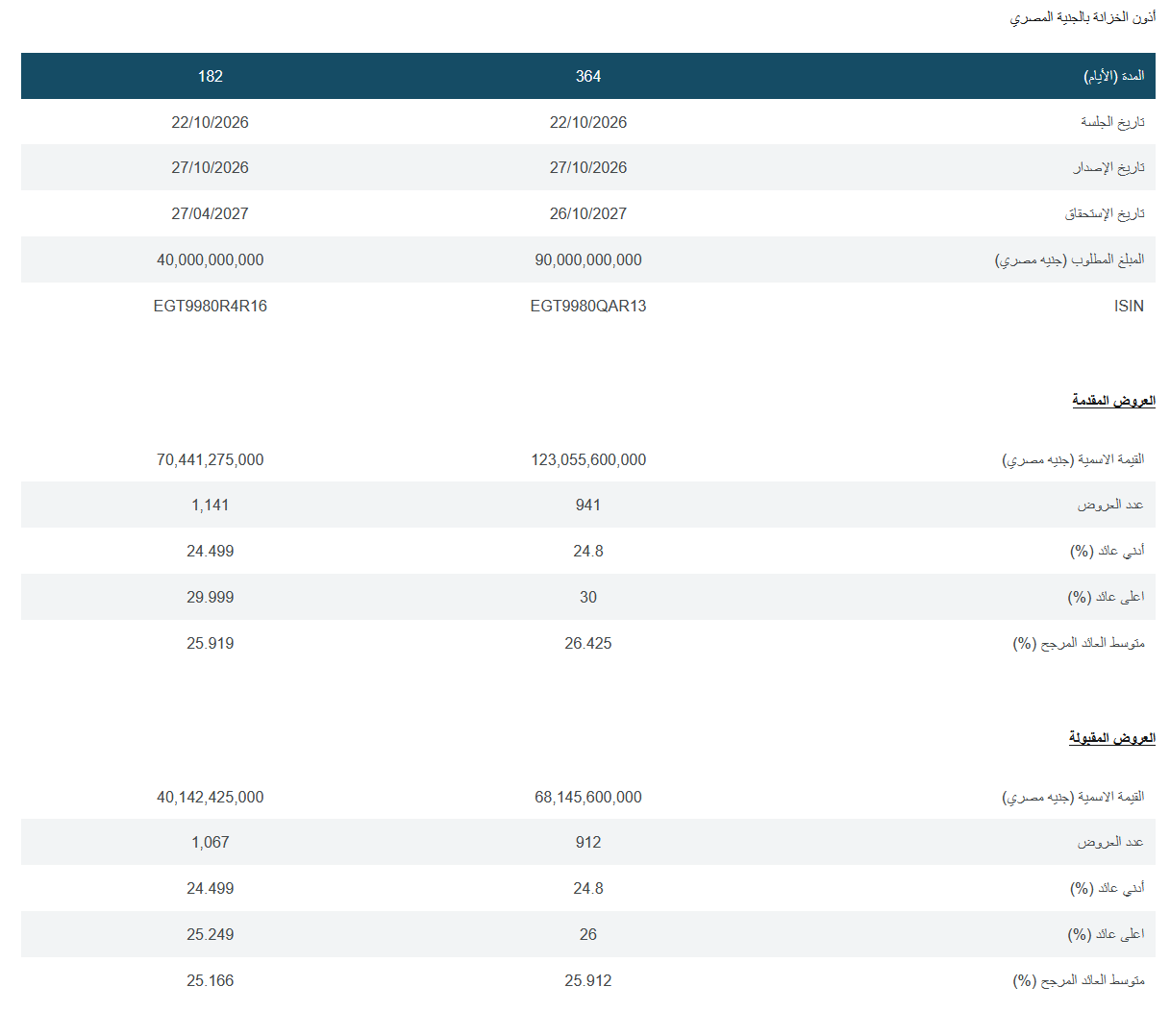Click the 'العروض المقبولة' section heading

pos(1112,737)
